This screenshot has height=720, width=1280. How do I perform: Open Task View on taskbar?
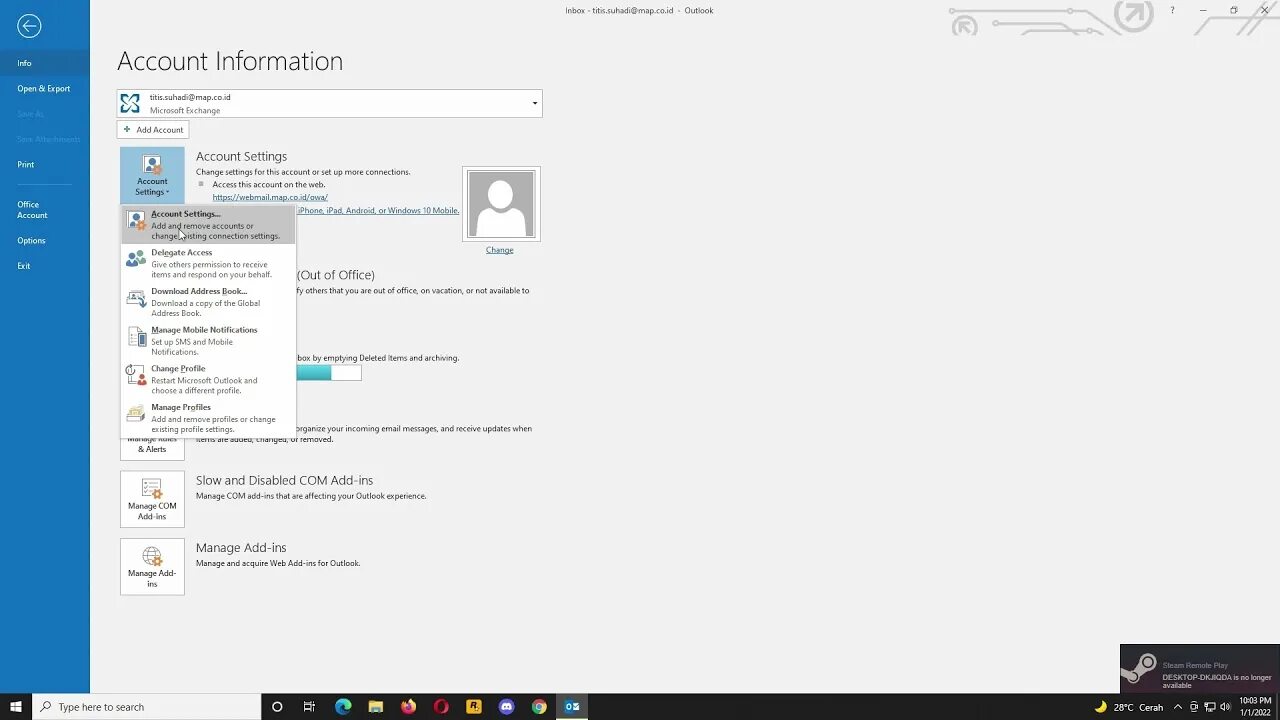pyautogui.click(x=309, y=707)
